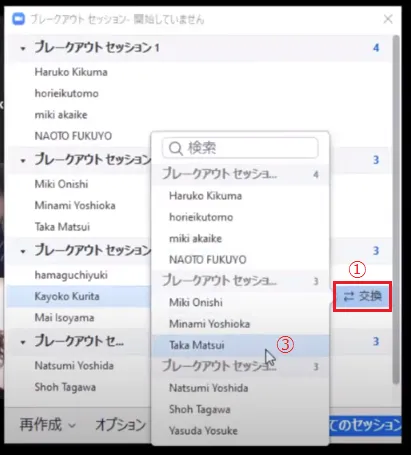Viewport: 411px width, 455px height.
Task: Collapse the session group containing hamaguchiyuki
Action: click(23, 251)
